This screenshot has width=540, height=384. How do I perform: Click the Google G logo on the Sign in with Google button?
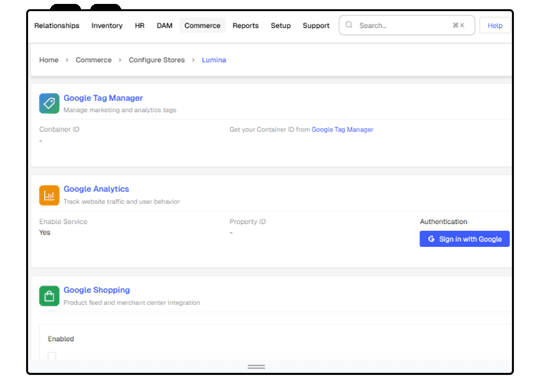point(431,239)
